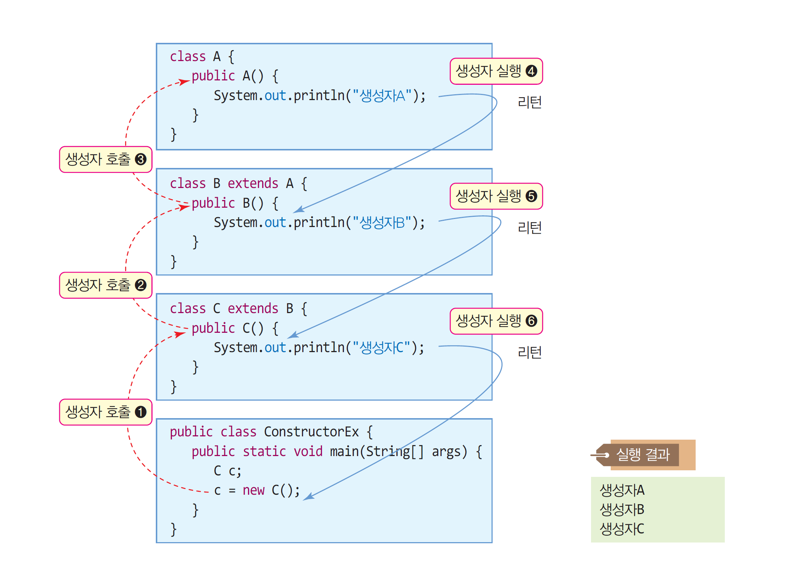Click the println("생성자A") statement in class A
805x569 pixels.
[x=319, y=96]
